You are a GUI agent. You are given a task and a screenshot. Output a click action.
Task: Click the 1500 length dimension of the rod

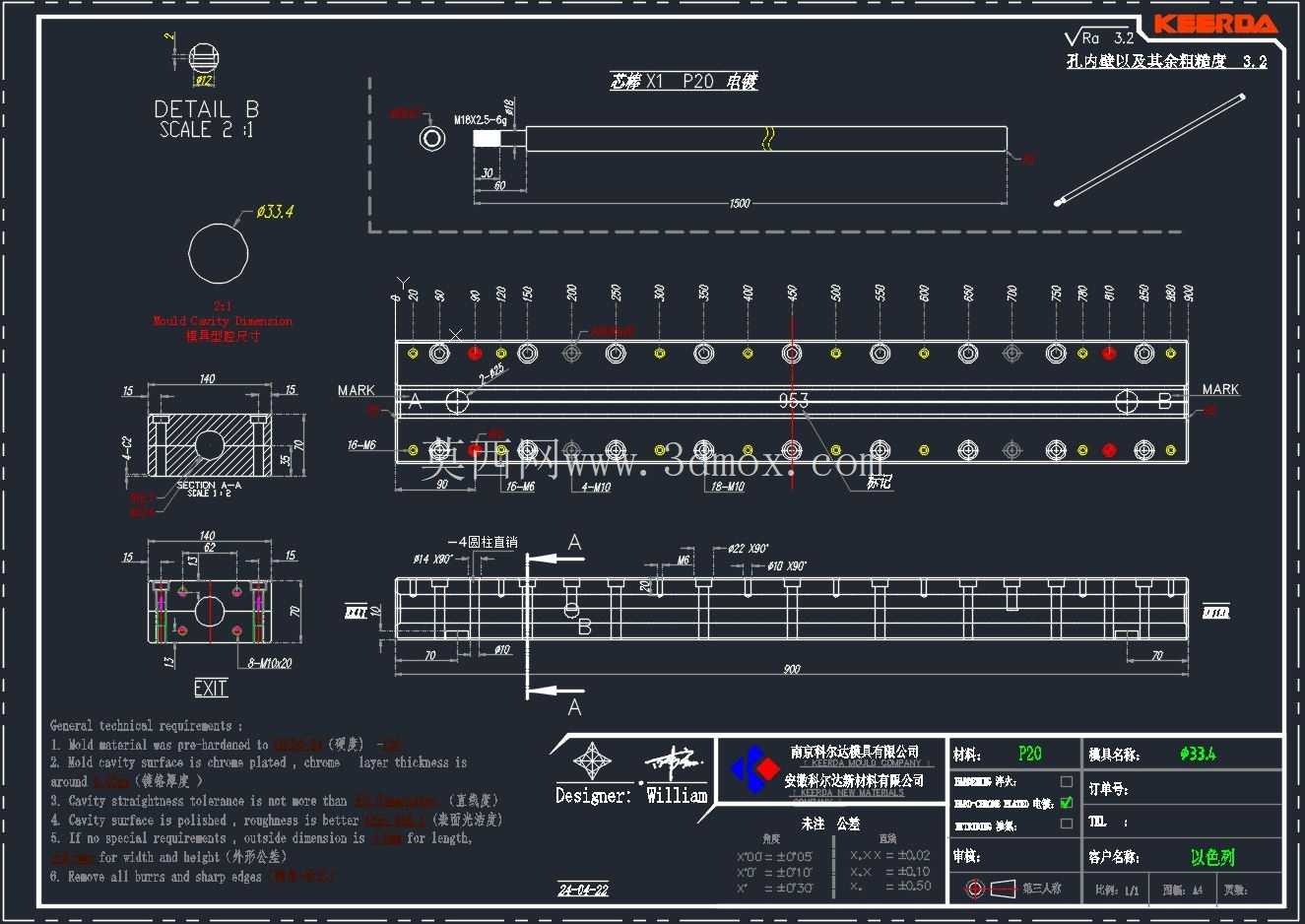pos(740,203)
